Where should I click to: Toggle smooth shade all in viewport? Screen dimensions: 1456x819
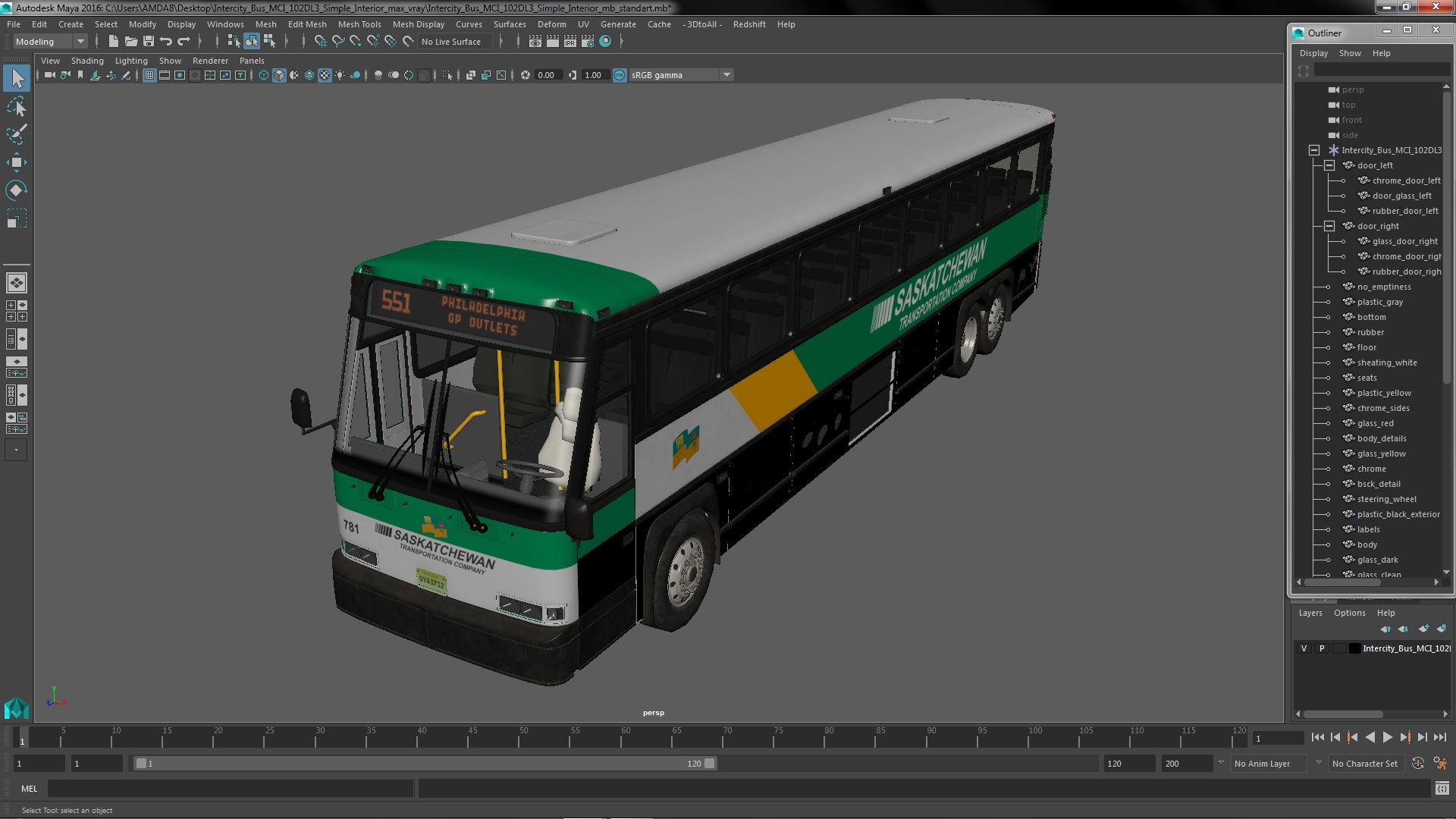pyautogui.click(x=279, y=75)
